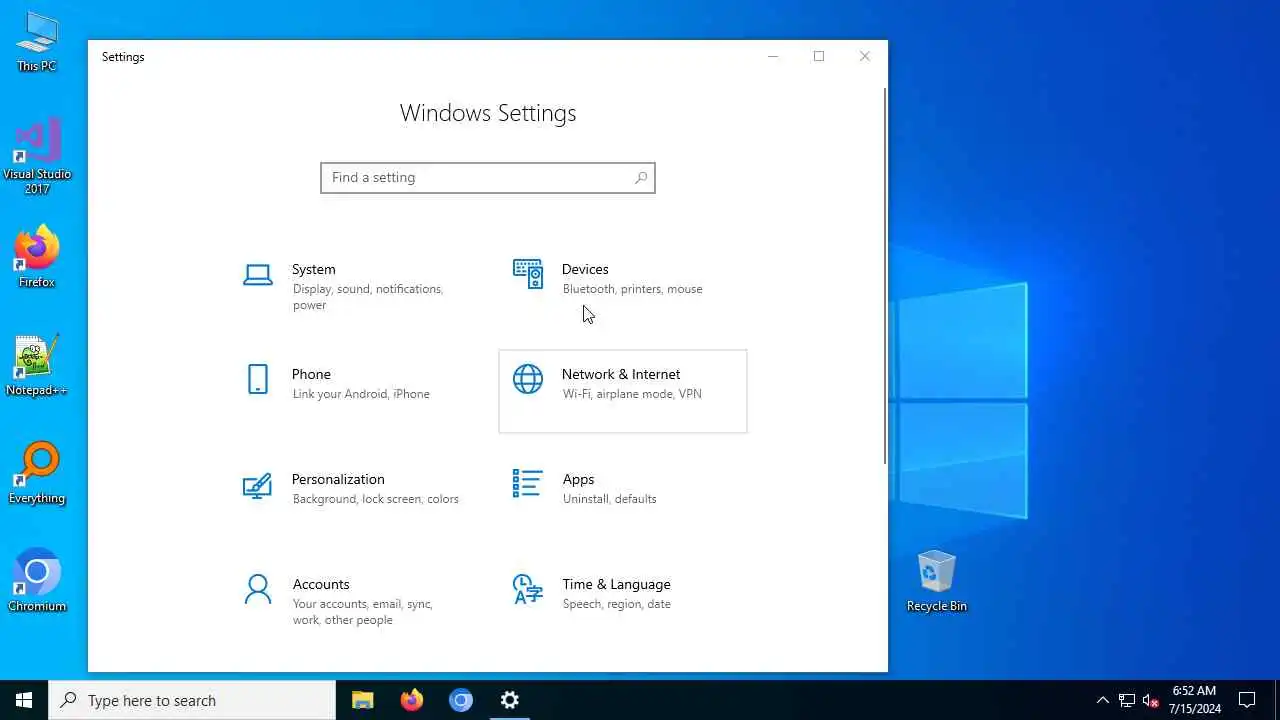The image size is (1280, 720).
Task: Click the taskbar Type here to search box
Action: click(192, 700)
